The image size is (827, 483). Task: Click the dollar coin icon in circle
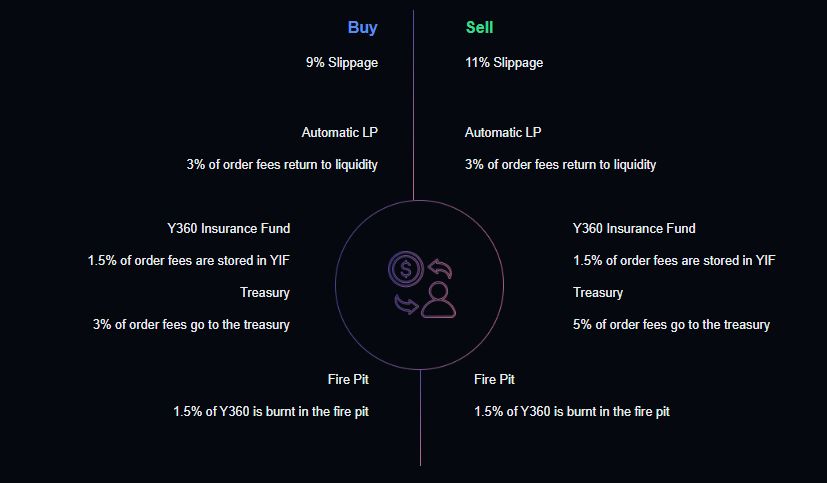click(x=406, y=269)
